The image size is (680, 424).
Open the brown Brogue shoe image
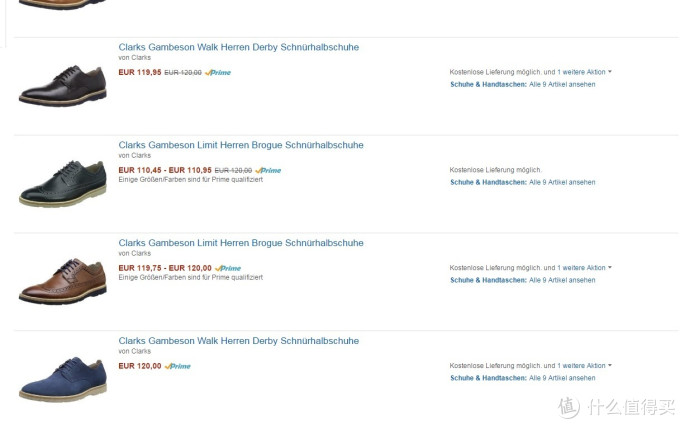click(x=62, y=281)
